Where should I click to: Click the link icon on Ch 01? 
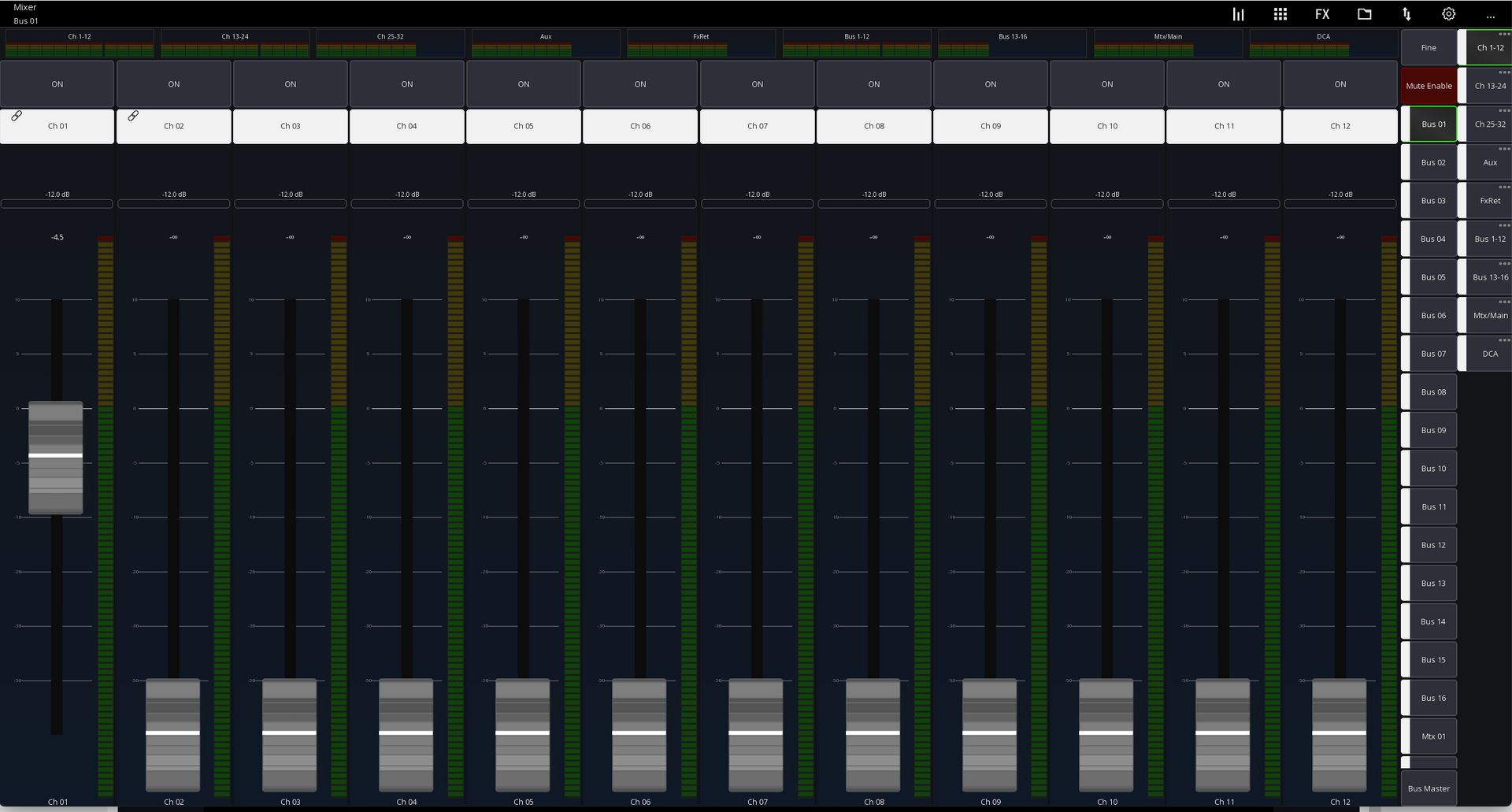pos(17,116)
